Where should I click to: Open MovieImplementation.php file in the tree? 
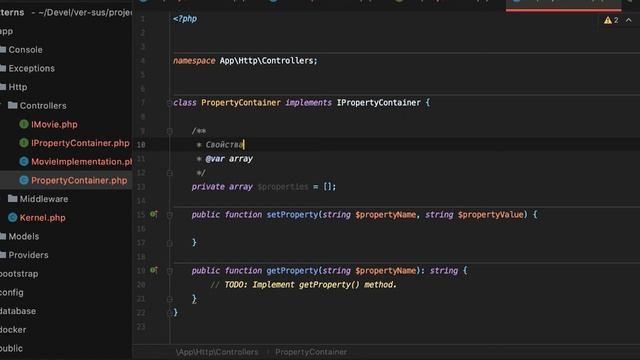pyautogui.click(x=82, y=162)
